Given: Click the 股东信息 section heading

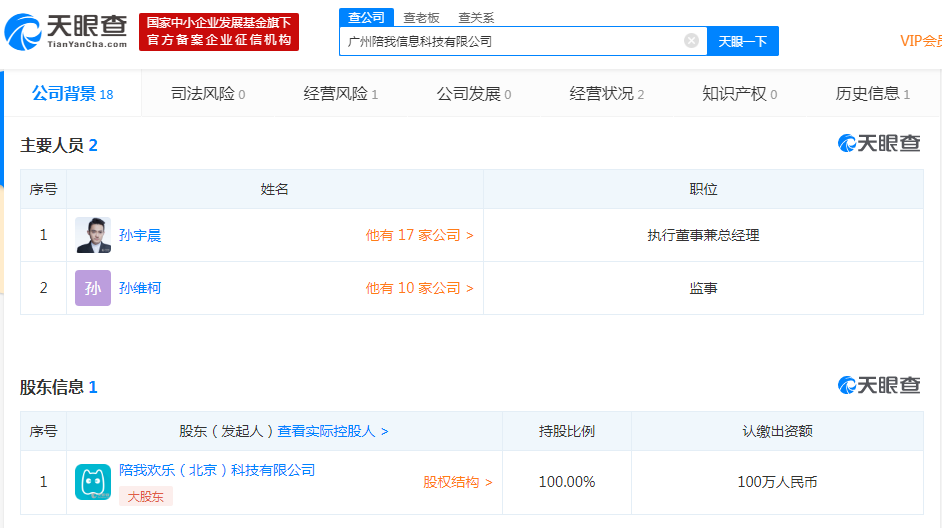Looking at the screenshot, I should 59,387.
